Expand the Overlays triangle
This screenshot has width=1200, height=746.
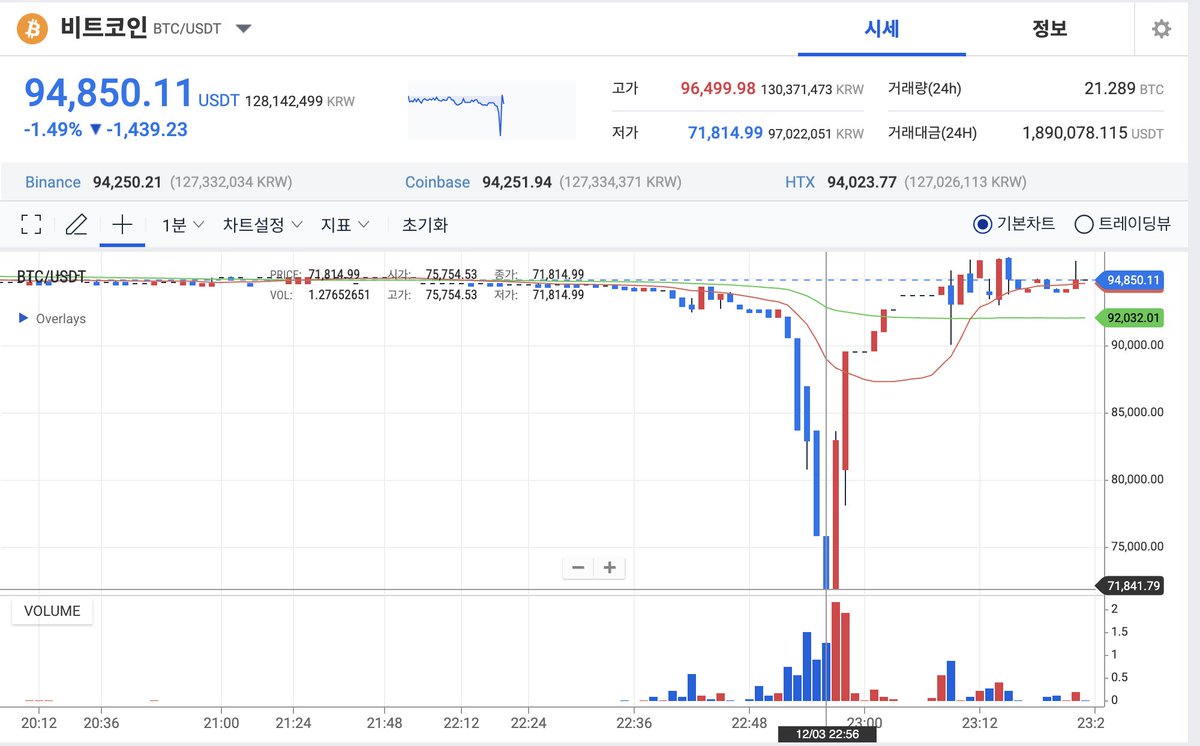pos(24,318)
